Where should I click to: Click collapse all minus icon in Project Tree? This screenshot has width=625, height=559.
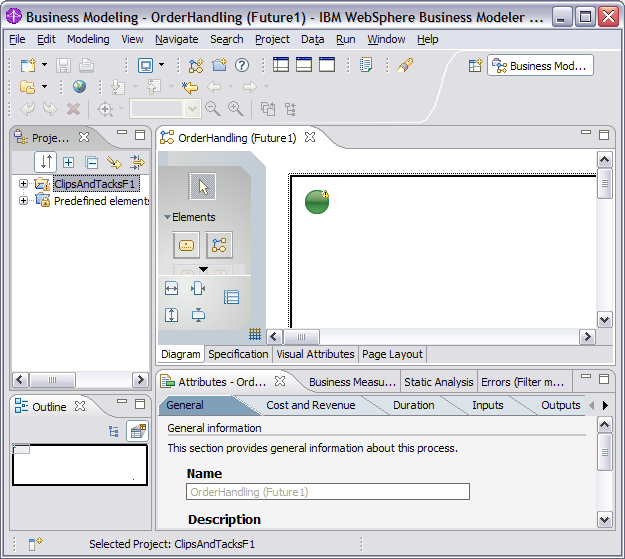(x=92, y=163)
